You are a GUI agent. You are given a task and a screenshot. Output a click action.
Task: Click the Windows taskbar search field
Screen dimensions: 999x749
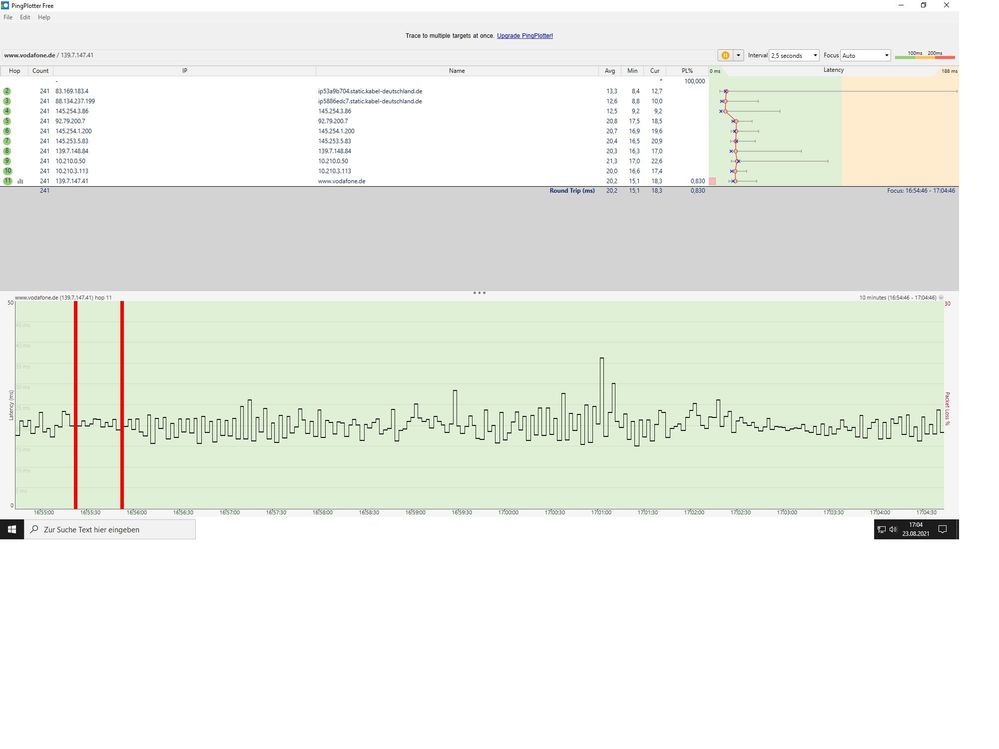pos(110,529)
